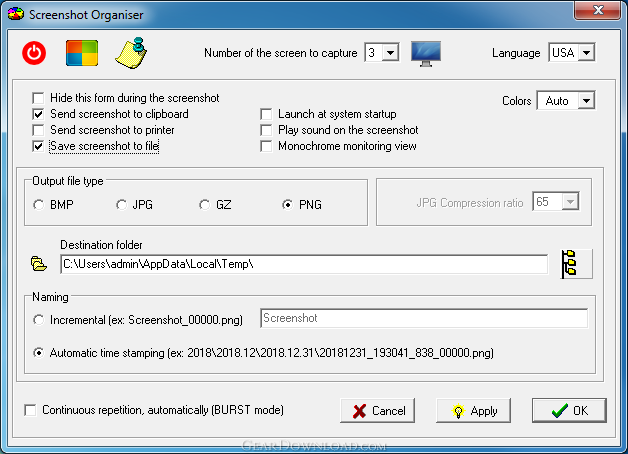Click the yellow pinned note icon
628x454 pixels.
coord(130,52)
